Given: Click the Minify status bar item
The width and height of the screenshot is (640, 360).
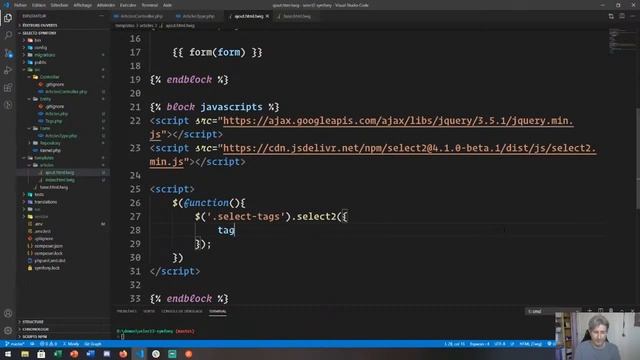Looking at the screenshot, I should tap(71, 344).
